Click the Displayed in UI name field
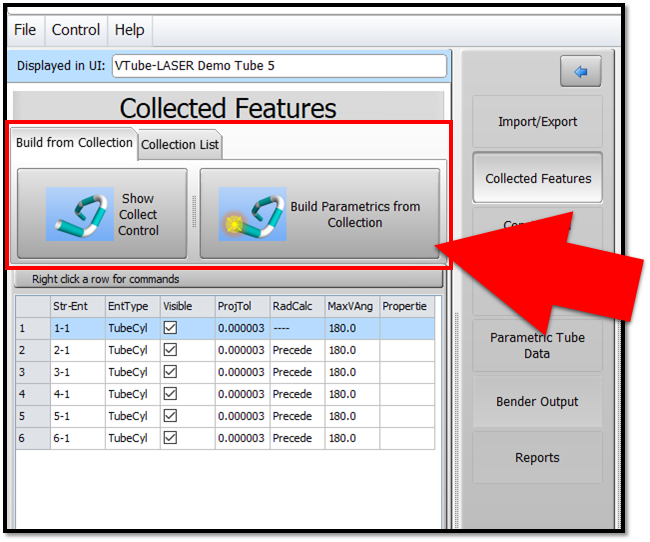Viewport: 650px width, 542px height. tap(279, 66)
